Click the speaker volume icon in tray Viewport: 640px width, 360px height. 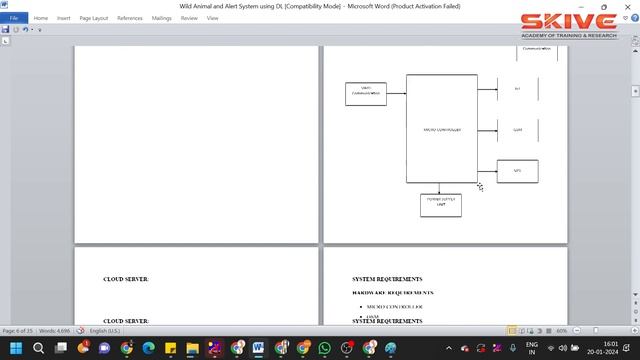pos(563,348)
